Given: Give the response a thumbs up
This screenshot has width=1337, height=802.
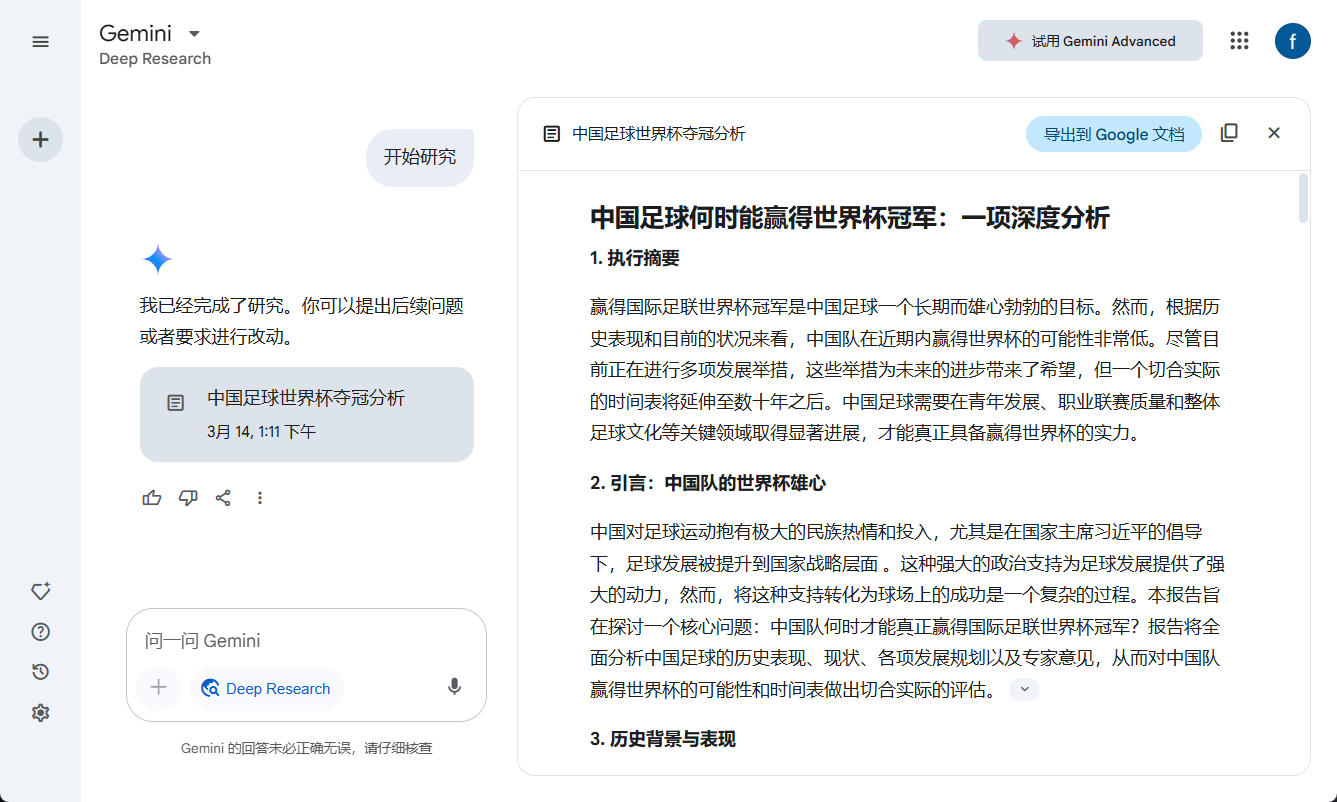Looking at the screenshot, I should click(x=151, y=497).
